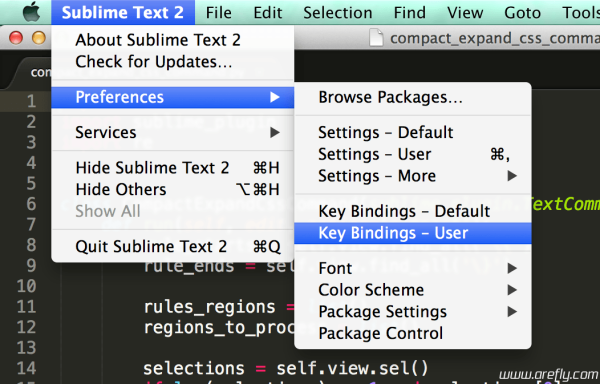Open the Apple menu

click(31, 12)
